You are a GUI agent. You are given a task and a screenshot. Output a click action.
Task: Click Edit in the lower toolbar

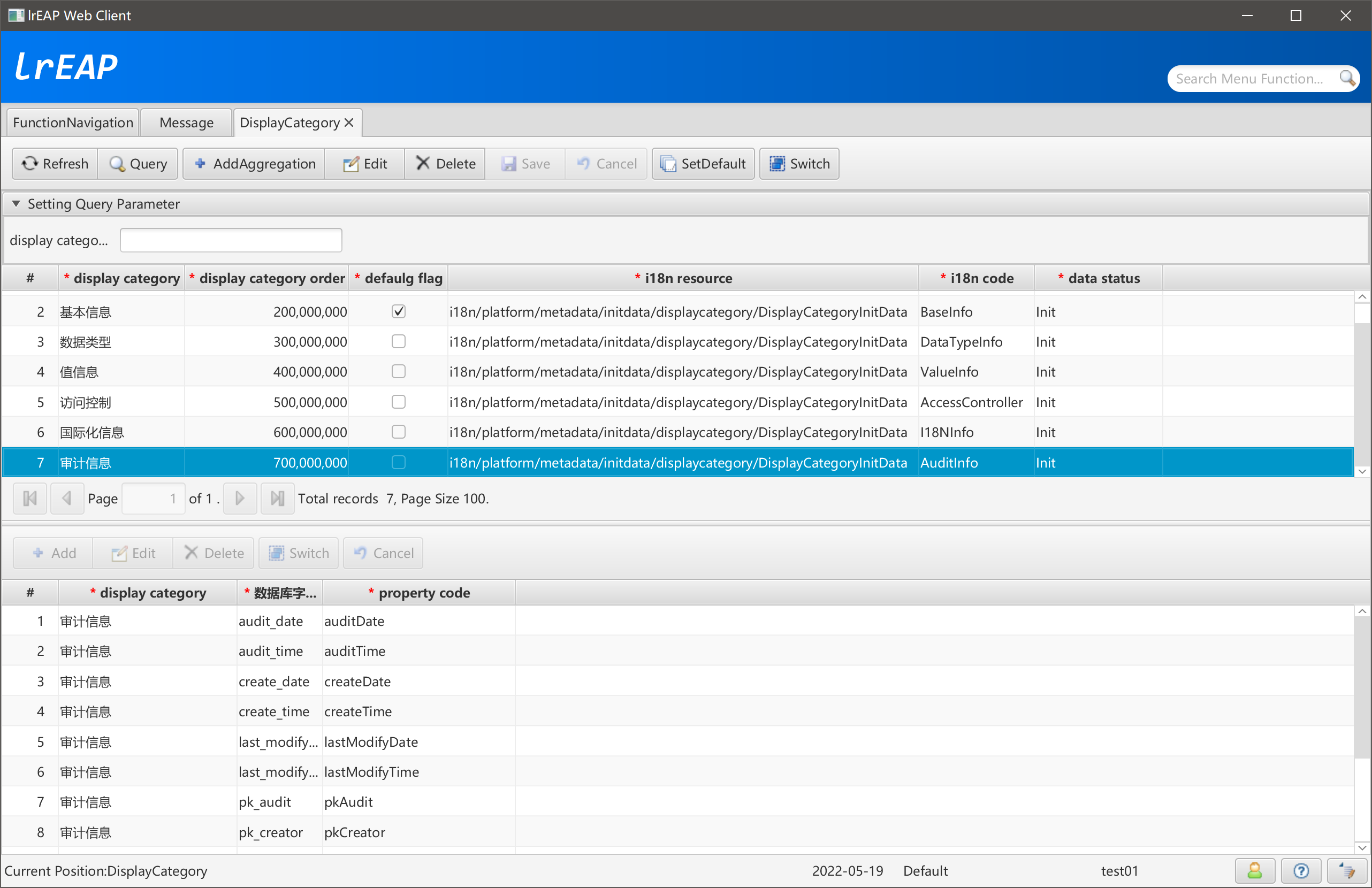point(133,553)
